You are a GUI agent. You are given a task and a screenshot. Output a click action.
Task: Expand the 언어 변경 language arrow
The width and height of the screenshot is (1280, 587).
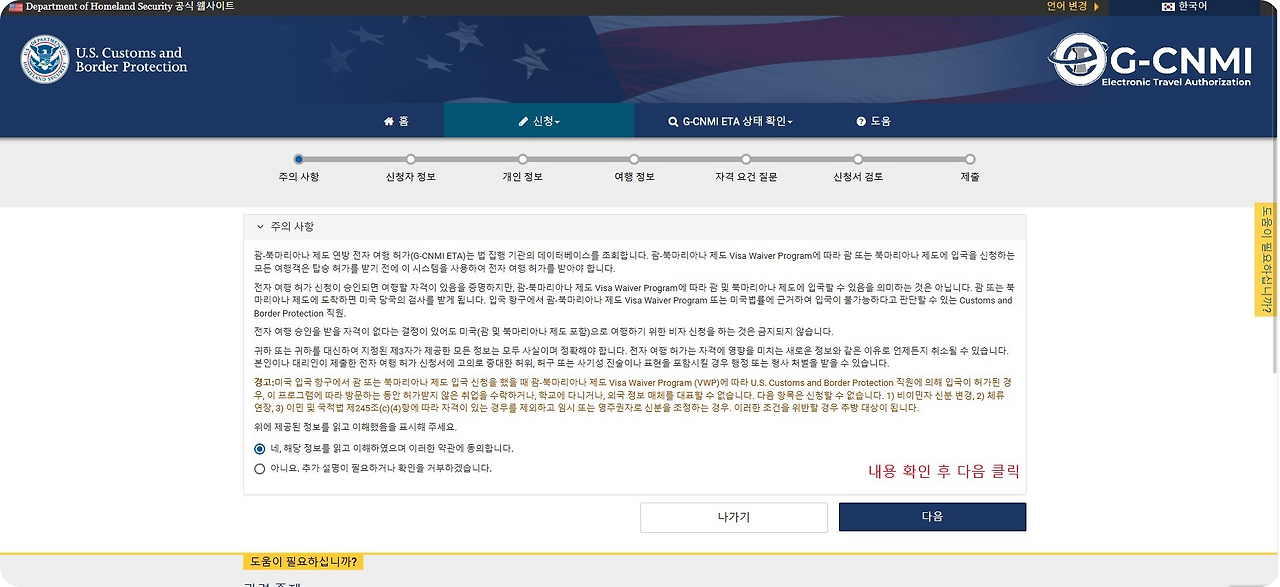(x=1097, y=8)
